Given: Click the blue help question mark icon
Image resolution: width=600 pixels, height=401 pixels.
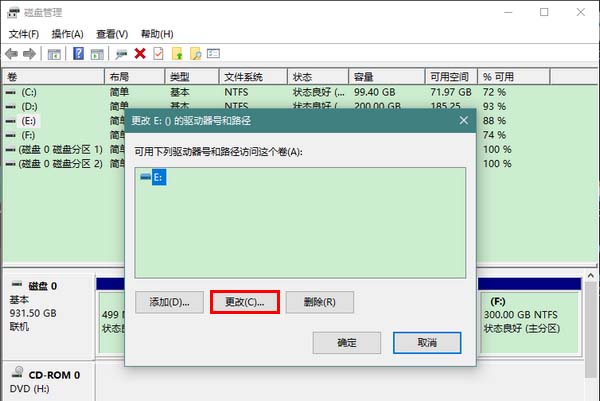Looking at the screenshot, I should (x=77, y=54).
